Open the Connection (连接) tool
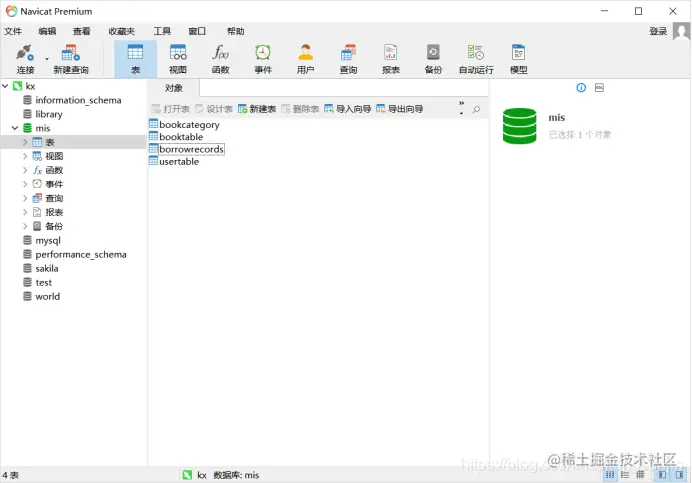 25,59
